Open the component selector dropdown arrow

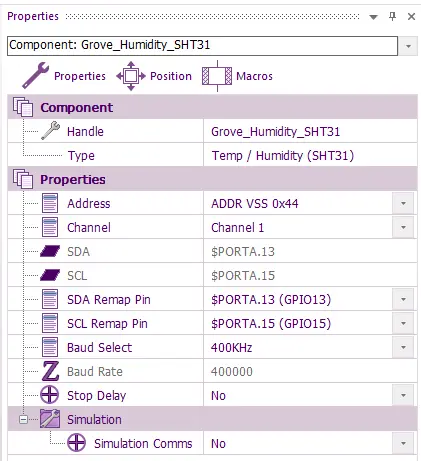[x=408, y=46]
